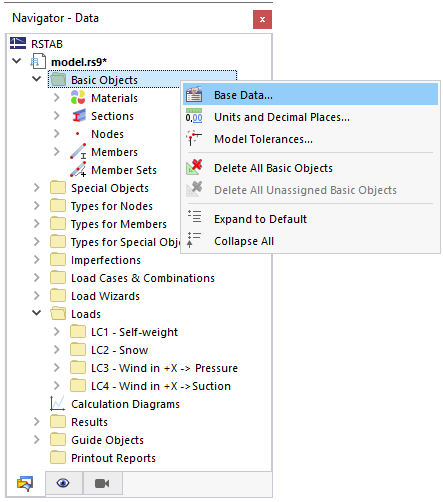Select the Load Wizards label

pos(105,296)
